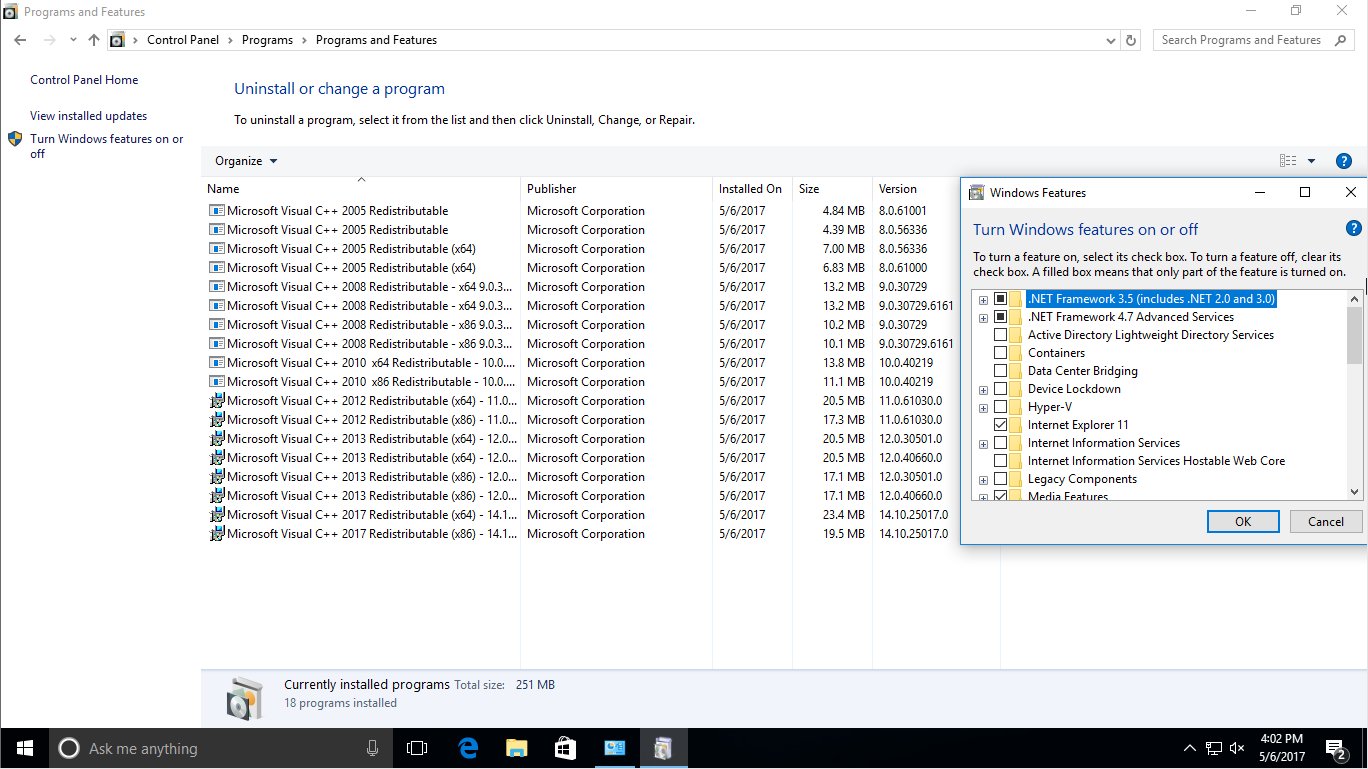Click the icon of Visual C++ 2017 (x64) row

pos(217,515)
